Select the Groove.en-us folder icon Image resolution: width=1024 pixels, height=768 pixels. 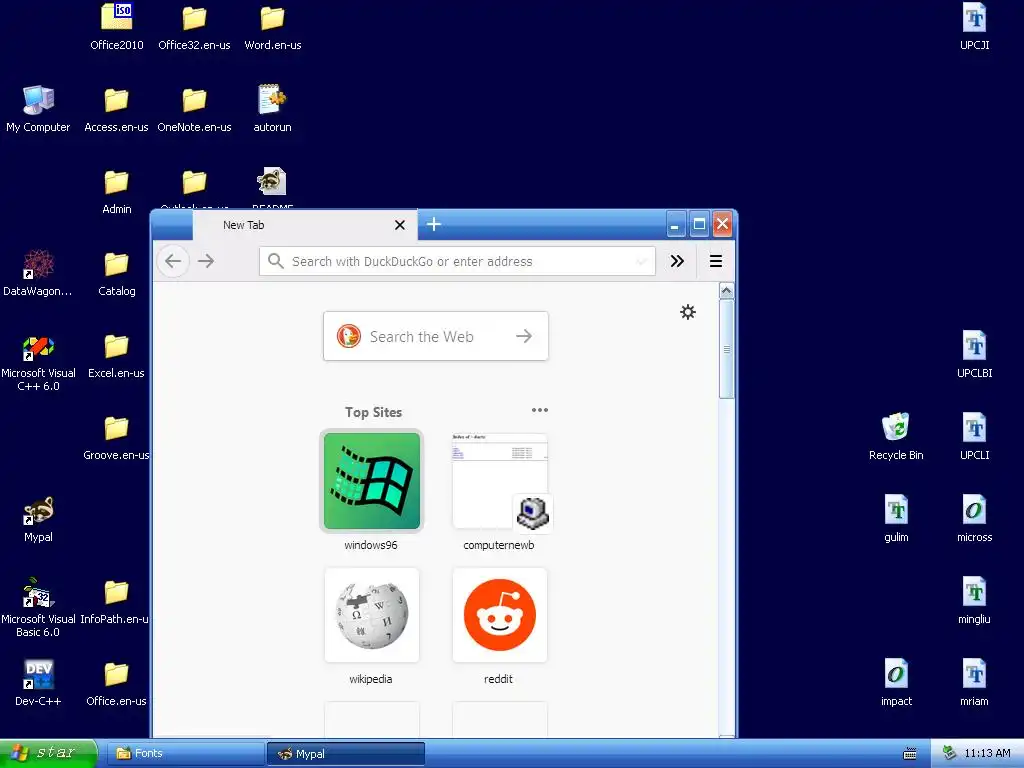click(116, 428)
